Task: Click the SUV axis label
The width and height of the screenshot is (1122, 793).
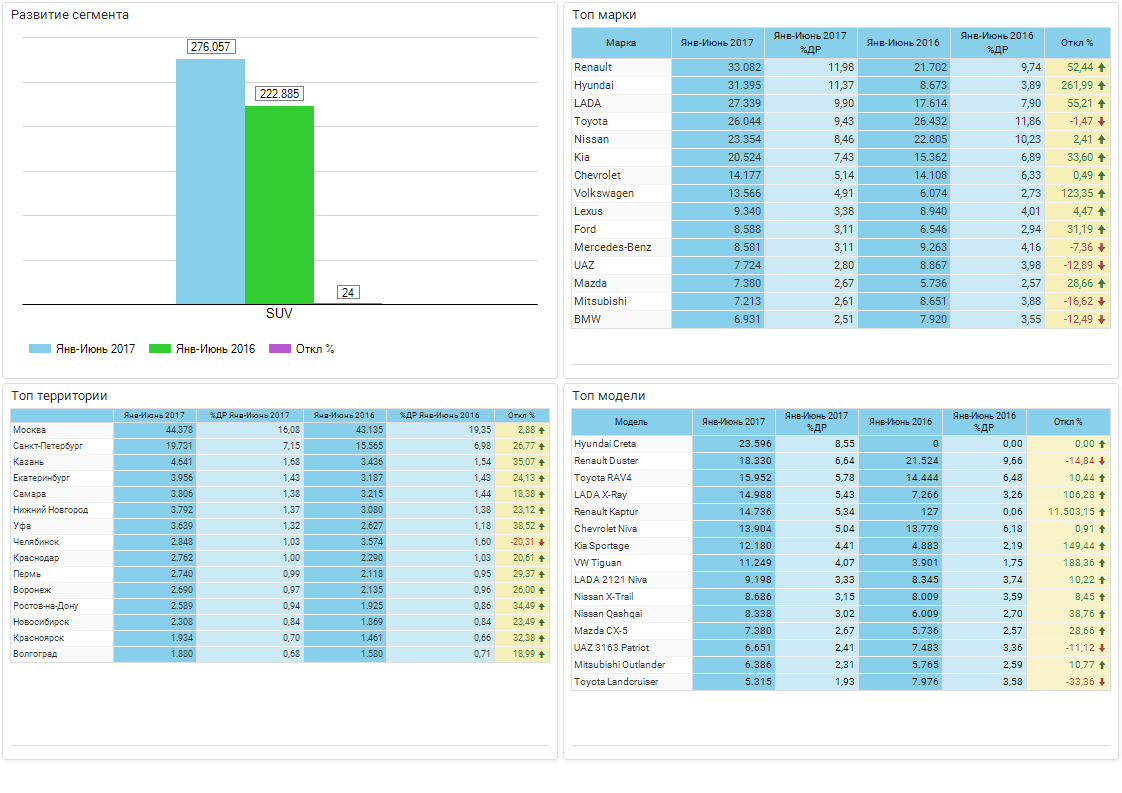Action: (279, 313)
